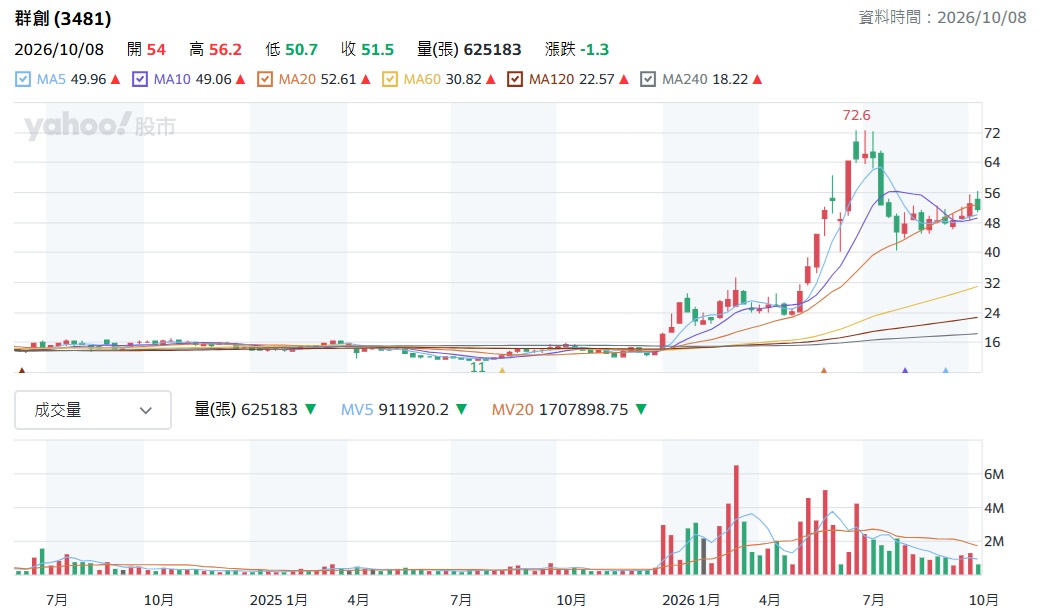The height and width of the screenshot is (613, 1043).
Task: Click the orange triangle event marker under the price chart
Action: point(823,370)
